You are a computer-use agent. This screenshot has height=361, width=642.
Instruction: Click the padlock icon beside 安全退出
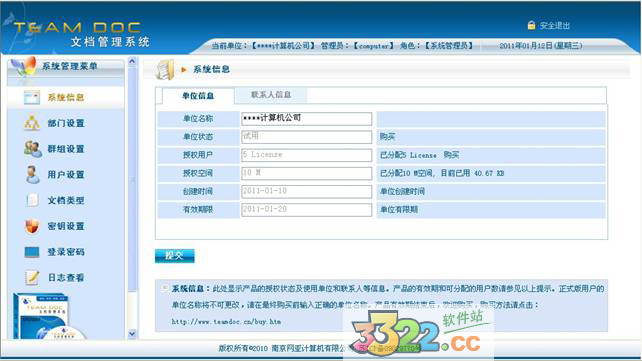[531, 25]
